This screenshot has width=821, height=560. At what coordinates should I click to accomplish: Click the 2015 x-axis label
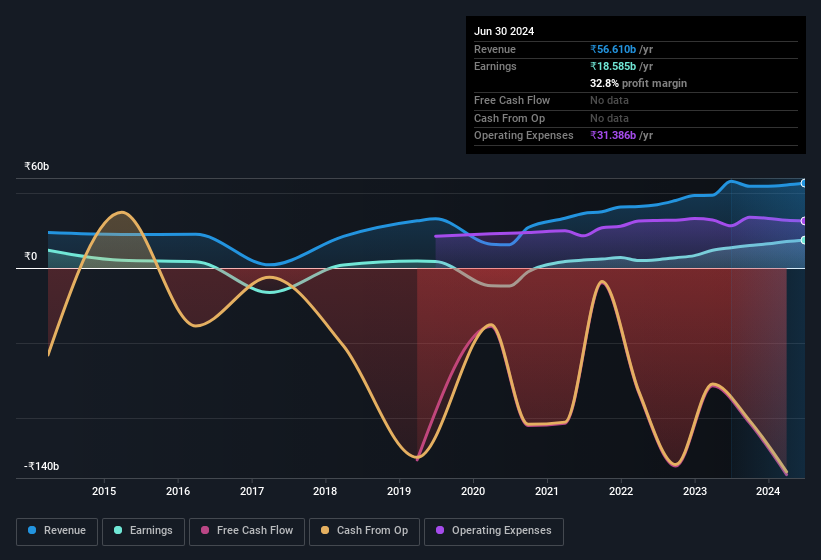pos(104,491)
